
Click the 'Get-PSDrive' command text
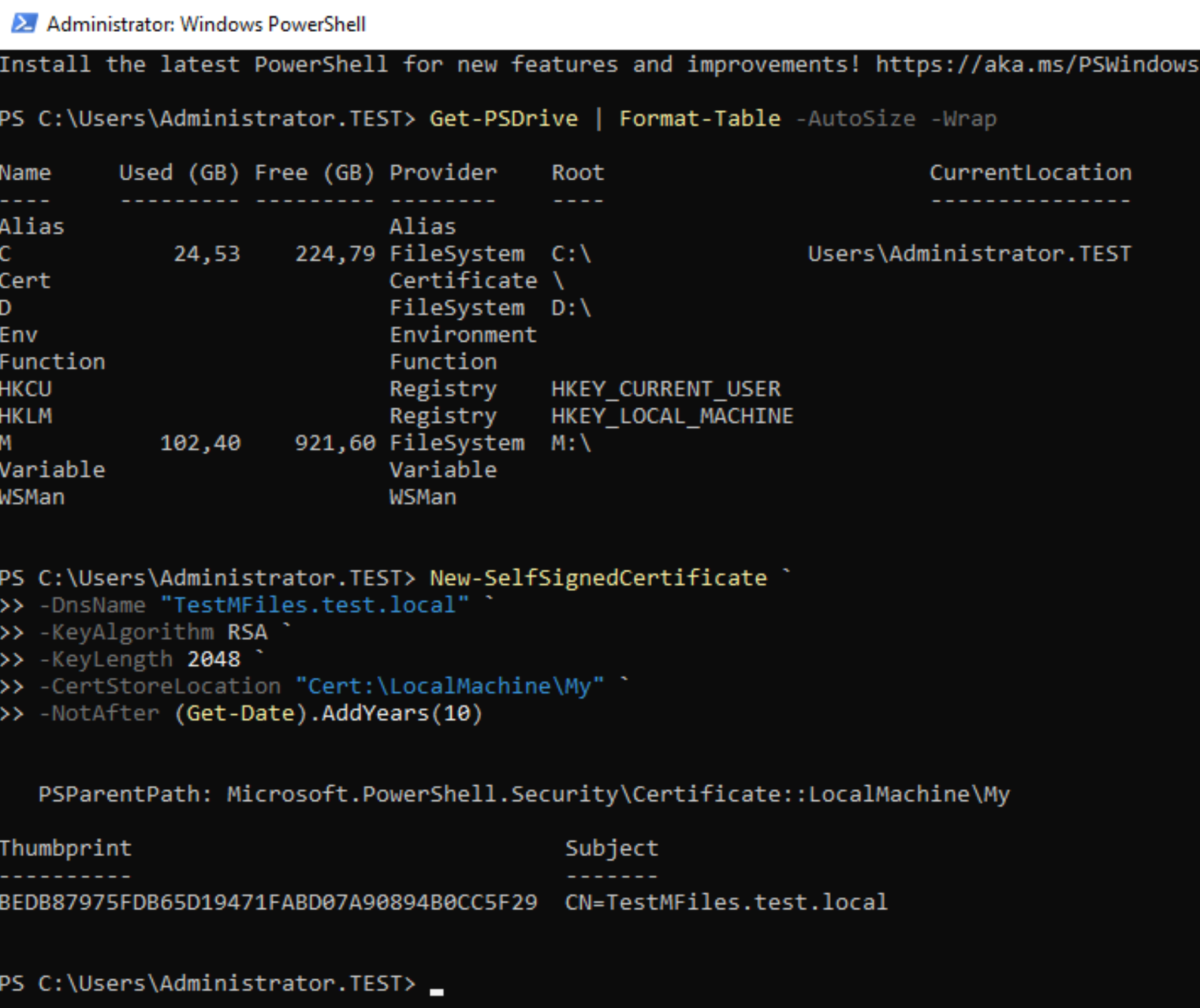click(504, 119)
